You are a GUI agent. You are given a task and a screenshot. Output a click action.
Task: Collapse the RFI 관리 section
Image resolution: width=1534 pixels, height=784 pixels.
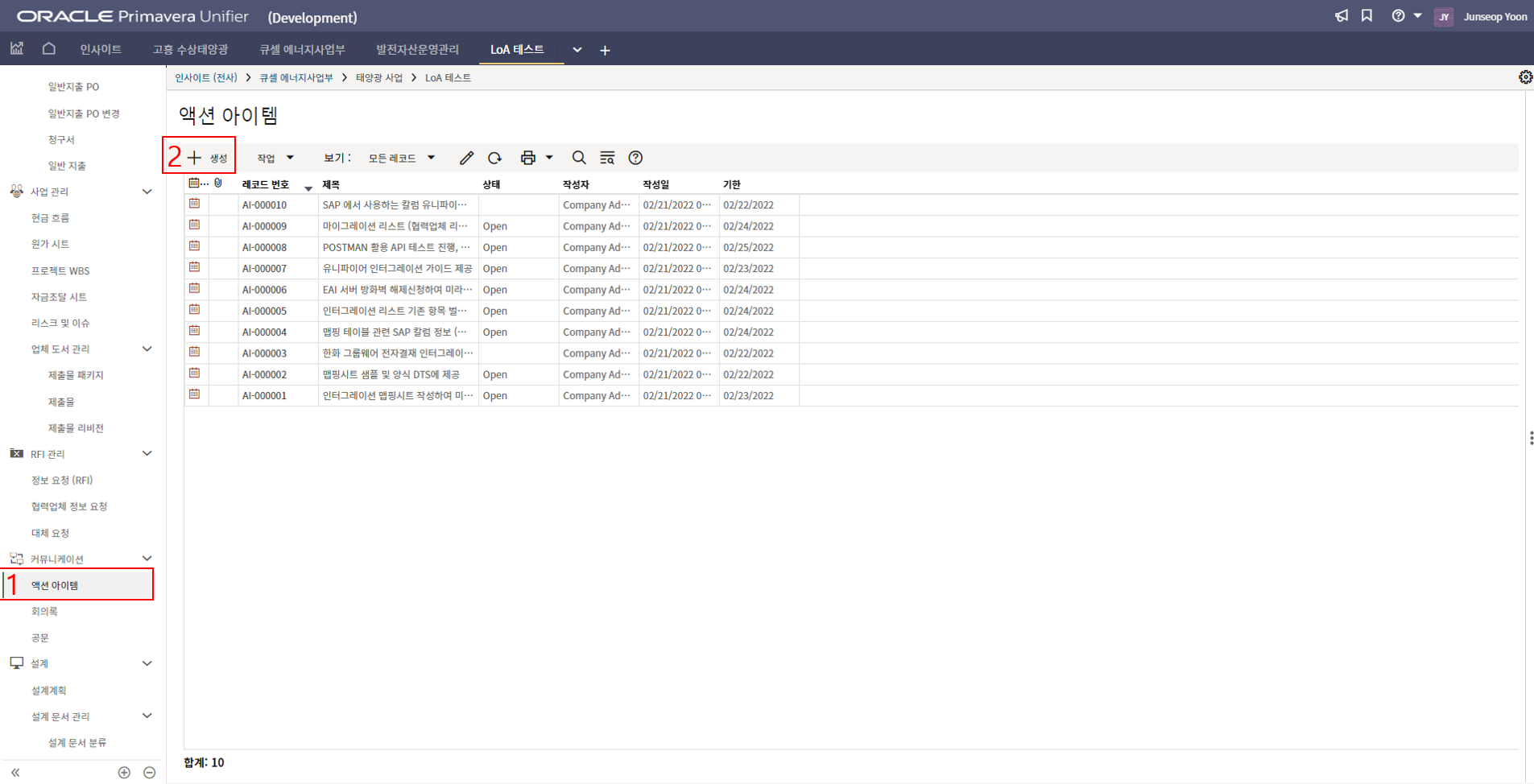[147, 454]
